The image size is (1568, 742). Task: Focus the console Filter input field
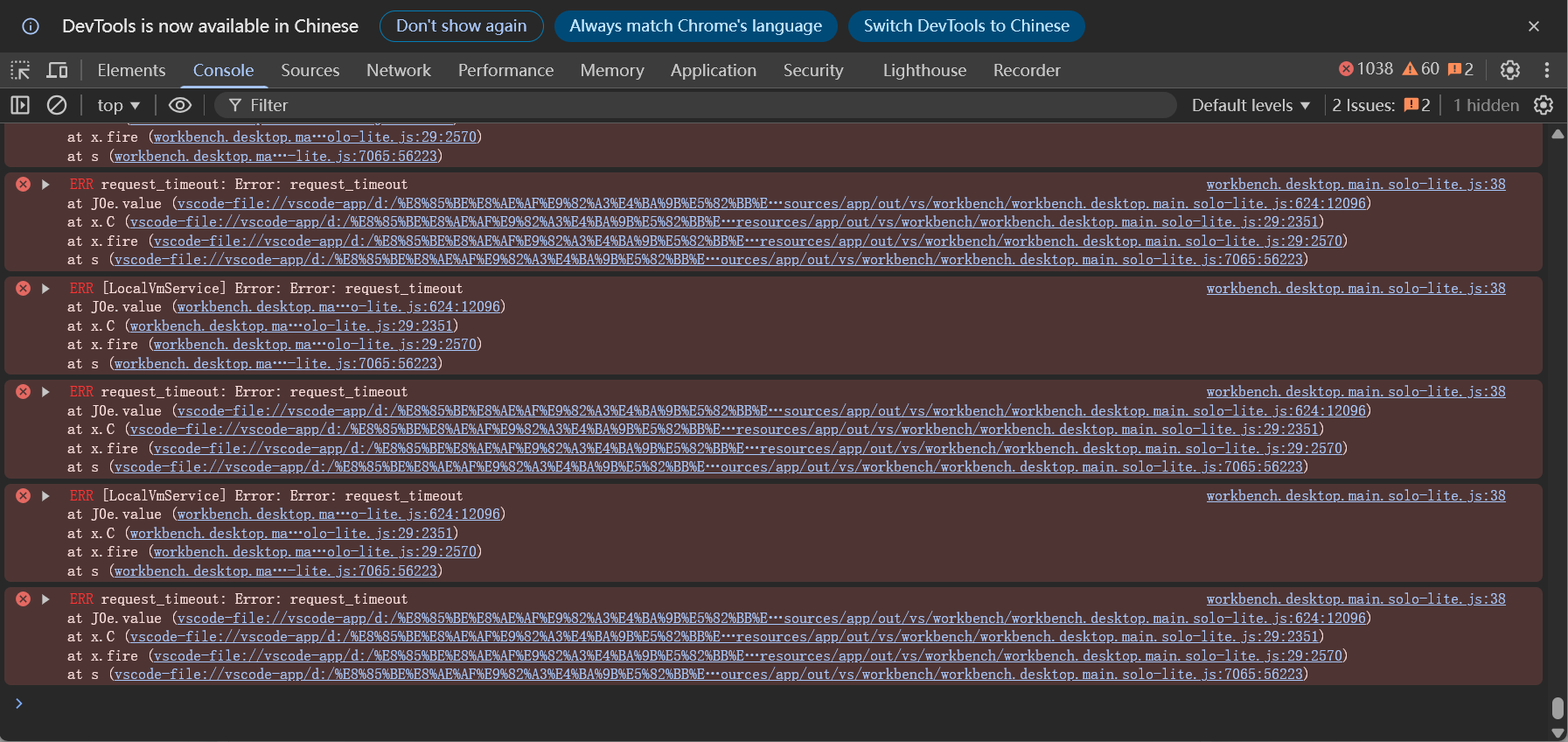695,105
